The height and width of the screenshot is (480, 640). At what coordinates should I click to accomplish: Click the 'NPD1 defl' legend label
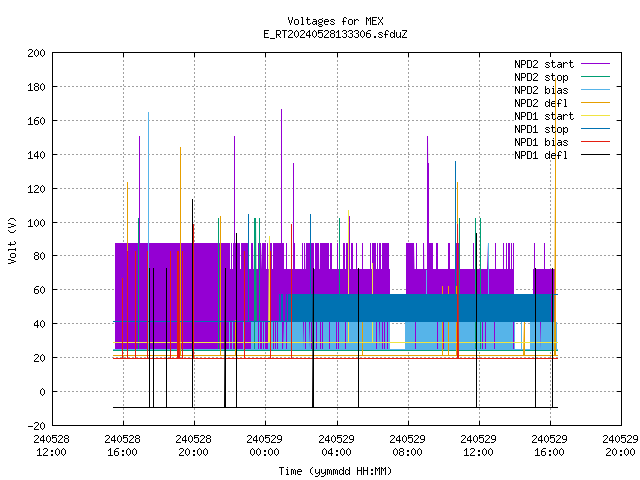click(x=541, y=156)
